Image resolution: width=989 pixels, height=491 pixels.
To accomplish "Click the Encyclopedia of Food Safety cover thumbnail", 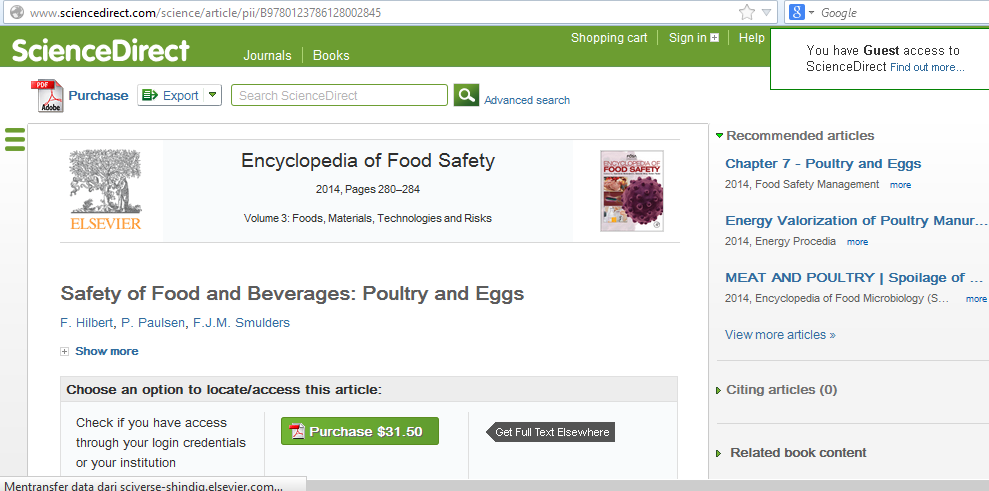I will tap(631, 191).
